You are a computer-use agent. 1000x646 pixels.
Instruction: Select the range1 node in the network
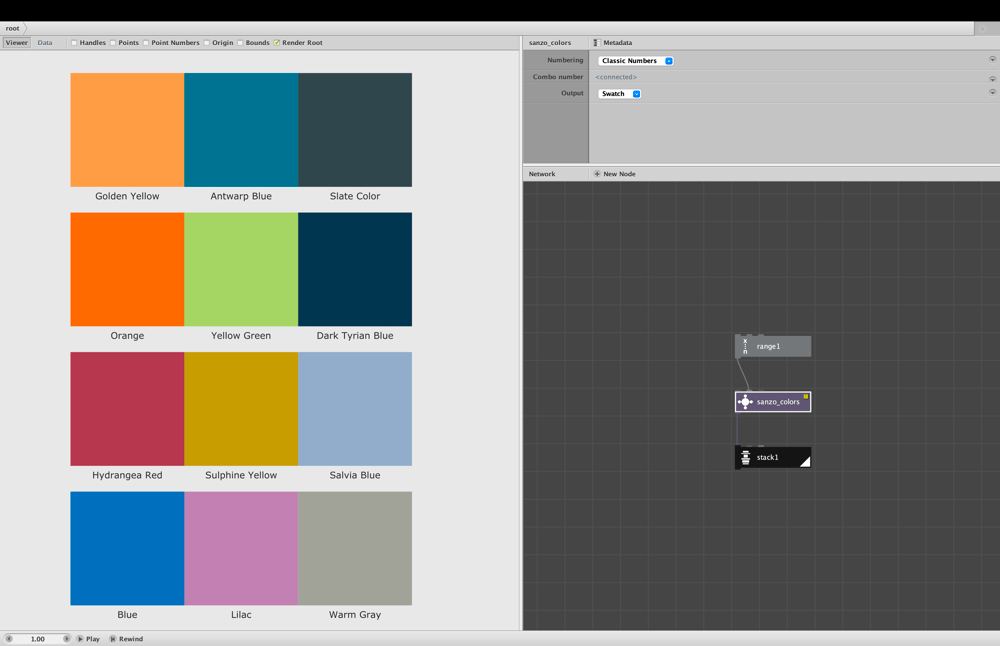coord(773,346)
